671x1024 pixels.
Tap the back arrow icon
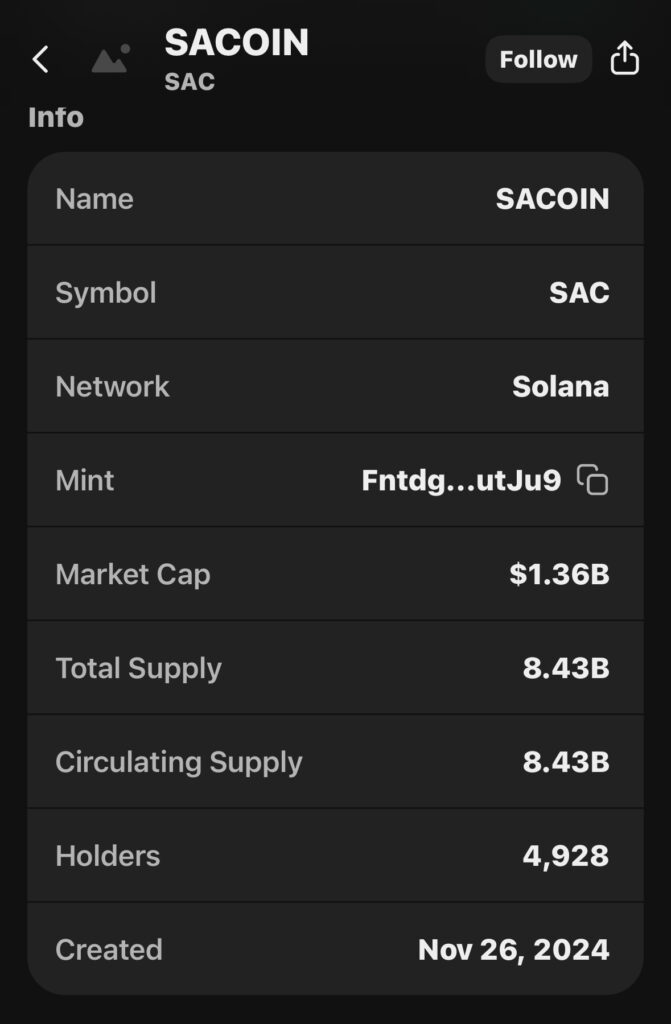point(40,60)
